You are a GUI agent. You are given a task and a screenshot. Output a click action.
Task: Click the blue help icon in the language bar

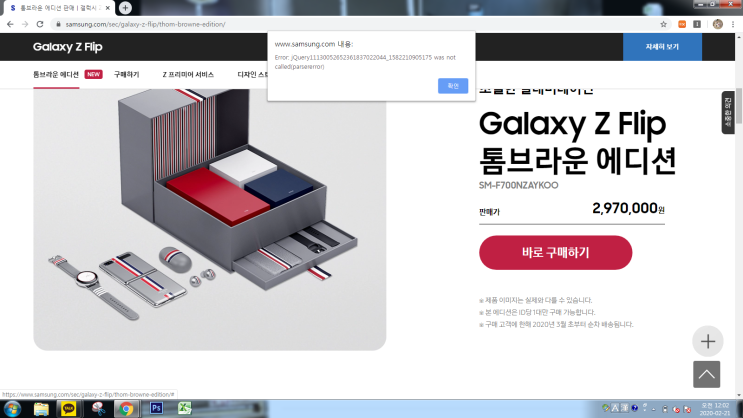pos(634,408)
